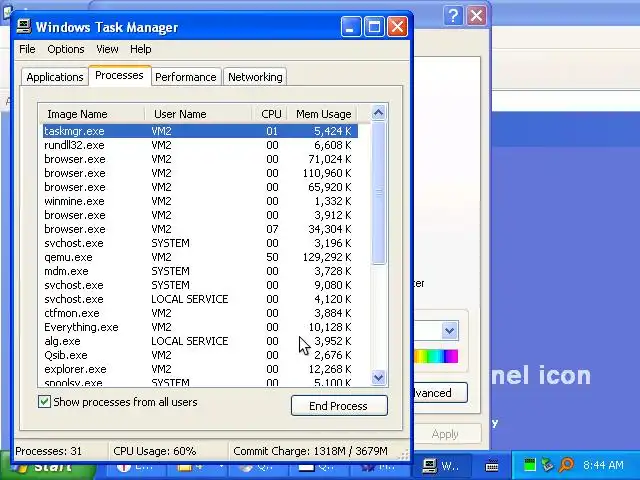Click the Safely Remove Hardware tray icon
The width and height of the screenshot is (640, 480).
(547, 464)
